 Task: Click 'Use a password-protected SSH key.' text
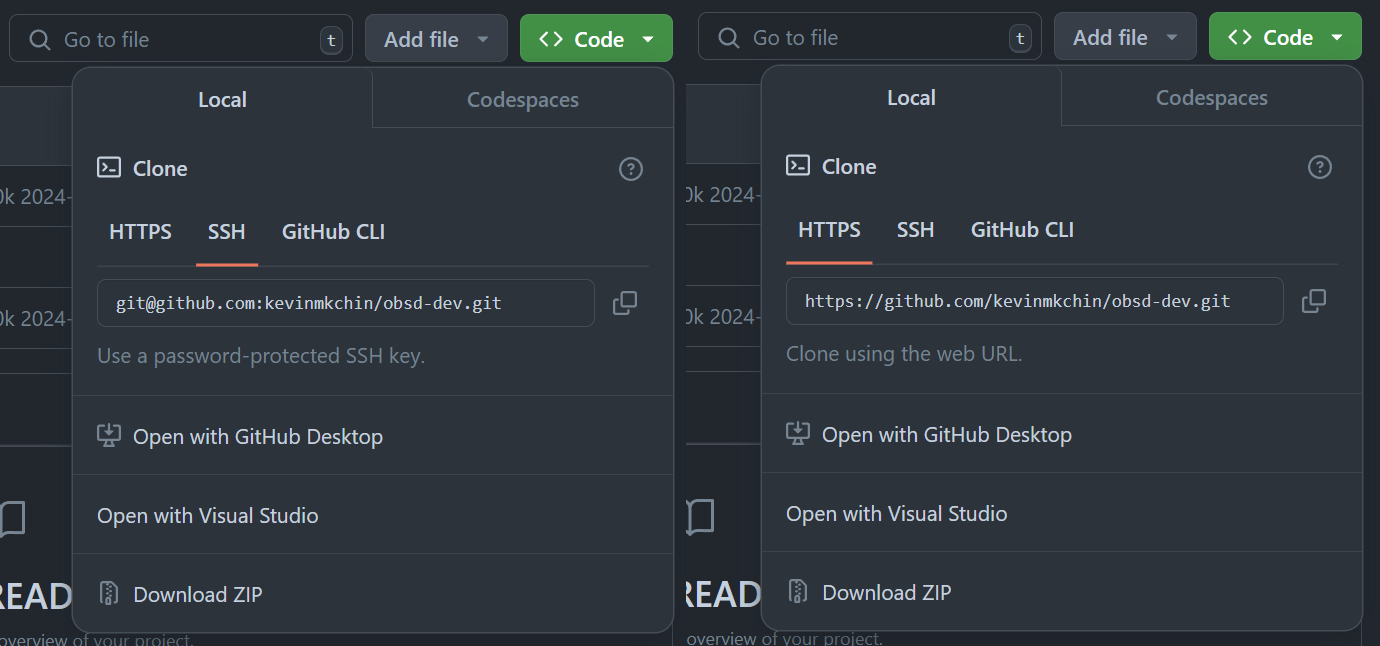261,356
